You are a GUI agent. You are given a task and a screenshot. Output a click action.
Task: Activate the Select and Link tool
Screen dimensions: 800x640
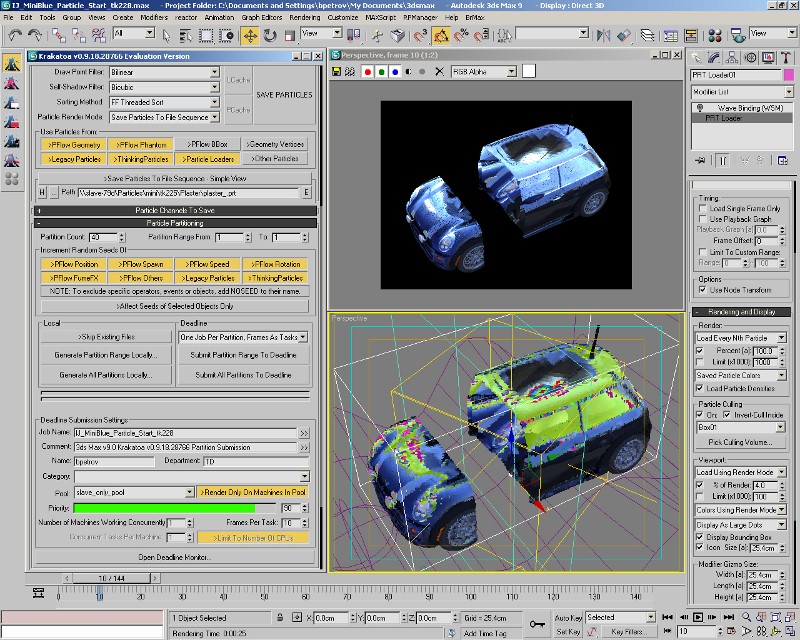tap(59, 35)
